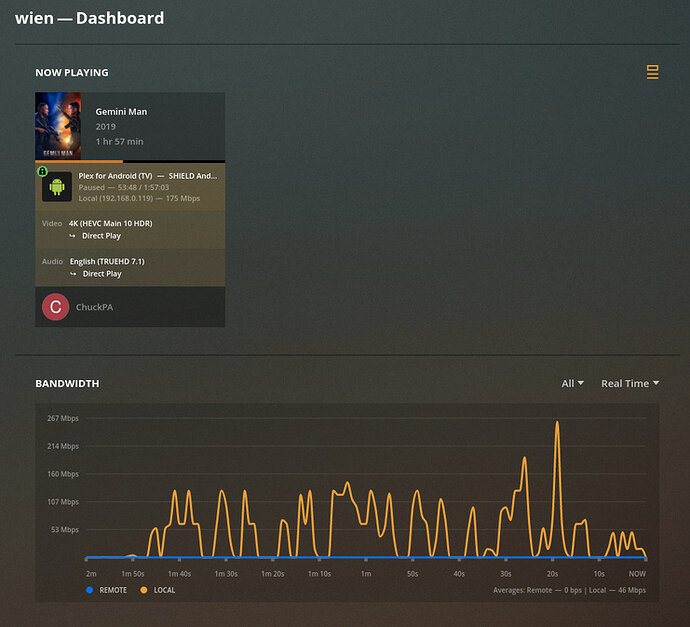Toggle the LOCAL legend series
Screen dimensions: 690x627
[158, 590]
